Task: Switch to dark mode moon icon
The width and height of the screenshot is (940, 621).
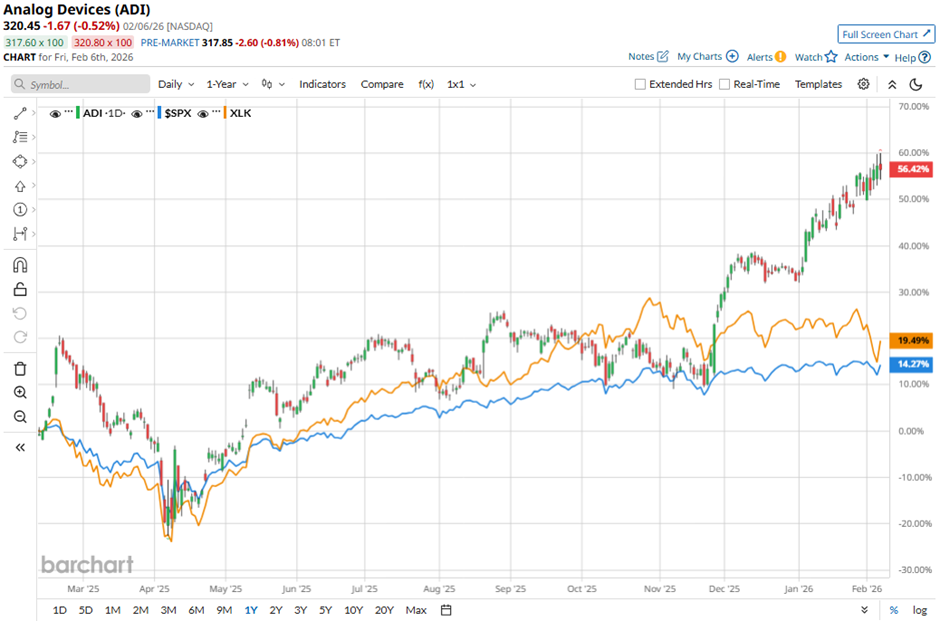Action: click(915, 84)
